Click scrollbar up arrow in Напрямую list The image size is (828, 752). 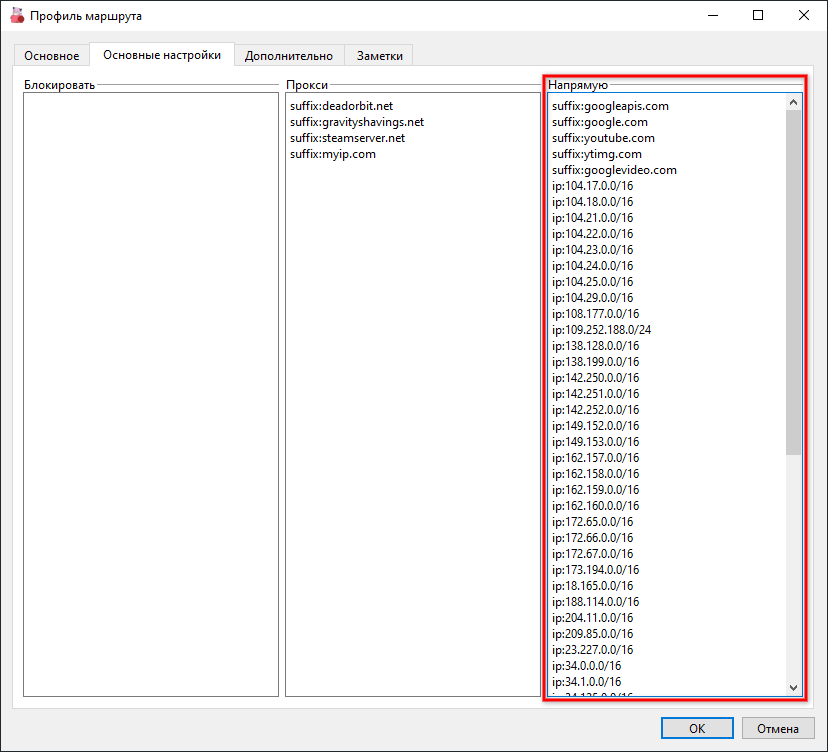(x=793, y=102)
